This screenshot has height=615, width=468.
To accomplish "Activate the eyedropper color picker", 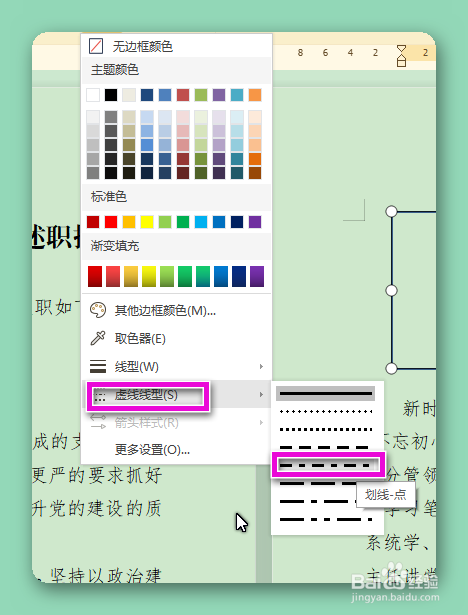I will pos(176,338).
